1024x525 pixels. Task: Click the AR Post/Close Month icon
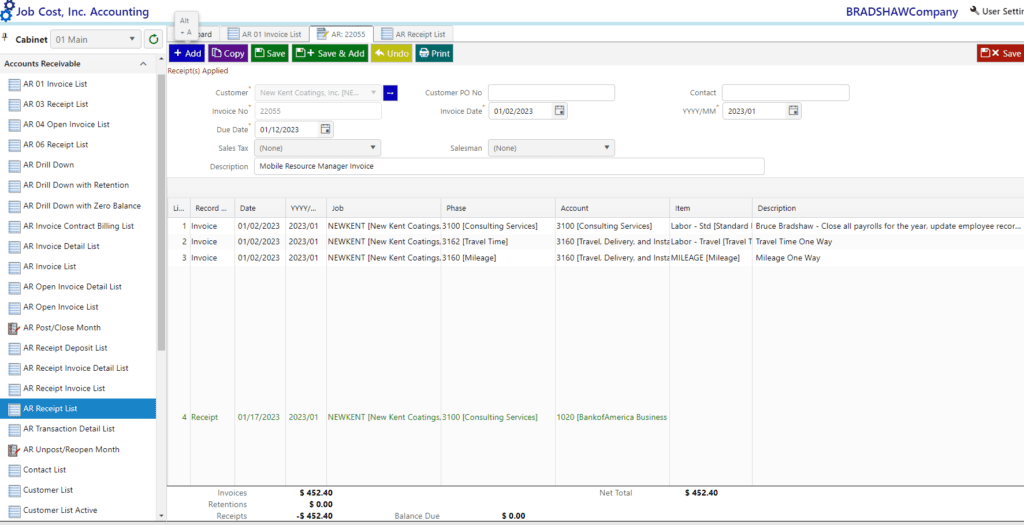pos(14,328)
